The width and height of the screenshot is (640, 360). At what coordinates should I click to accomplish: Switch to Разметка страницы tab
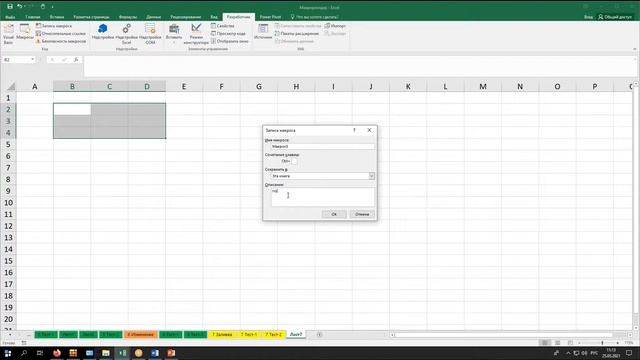91,17
